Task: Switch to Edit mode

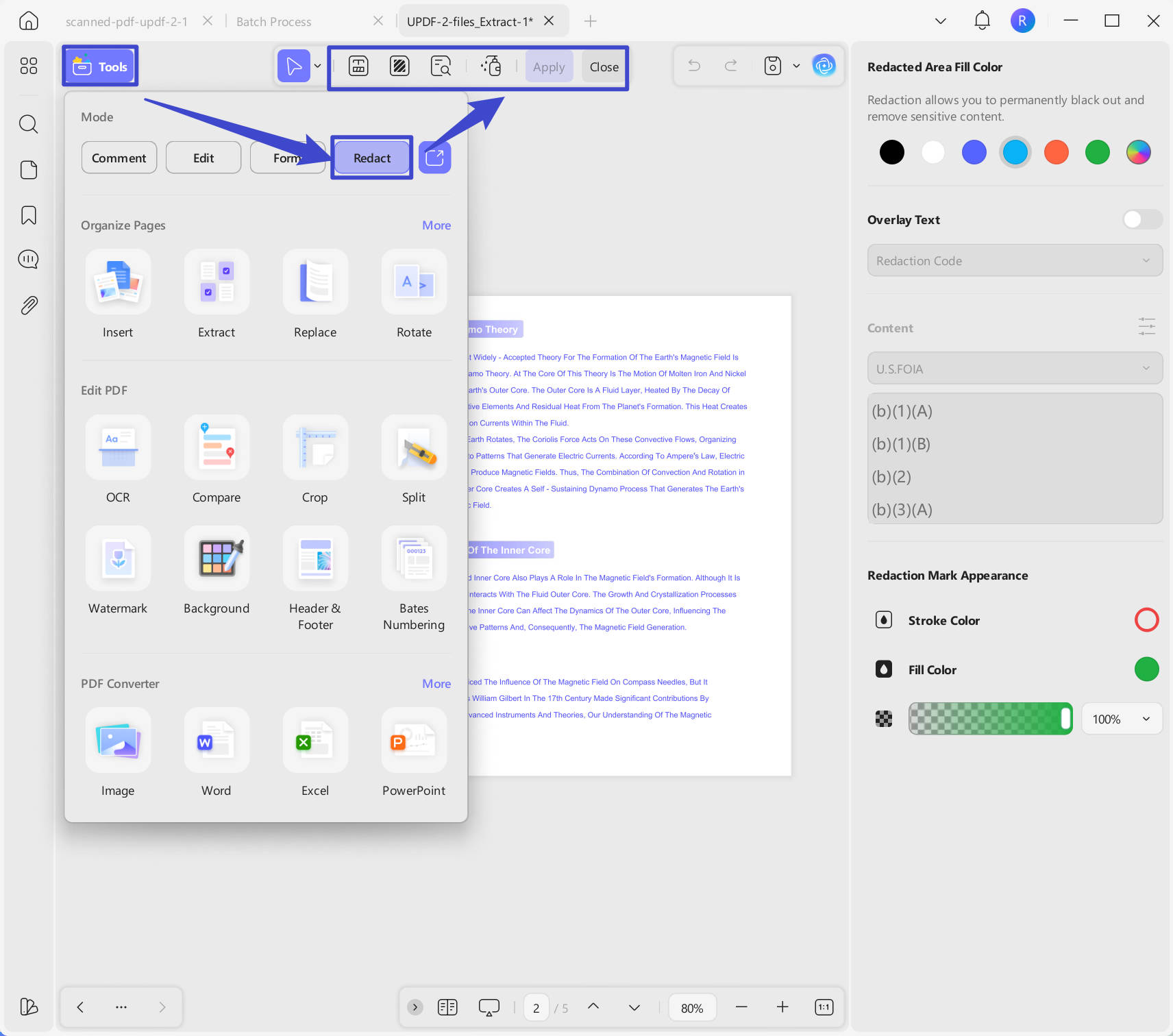Action: point(203,158)
